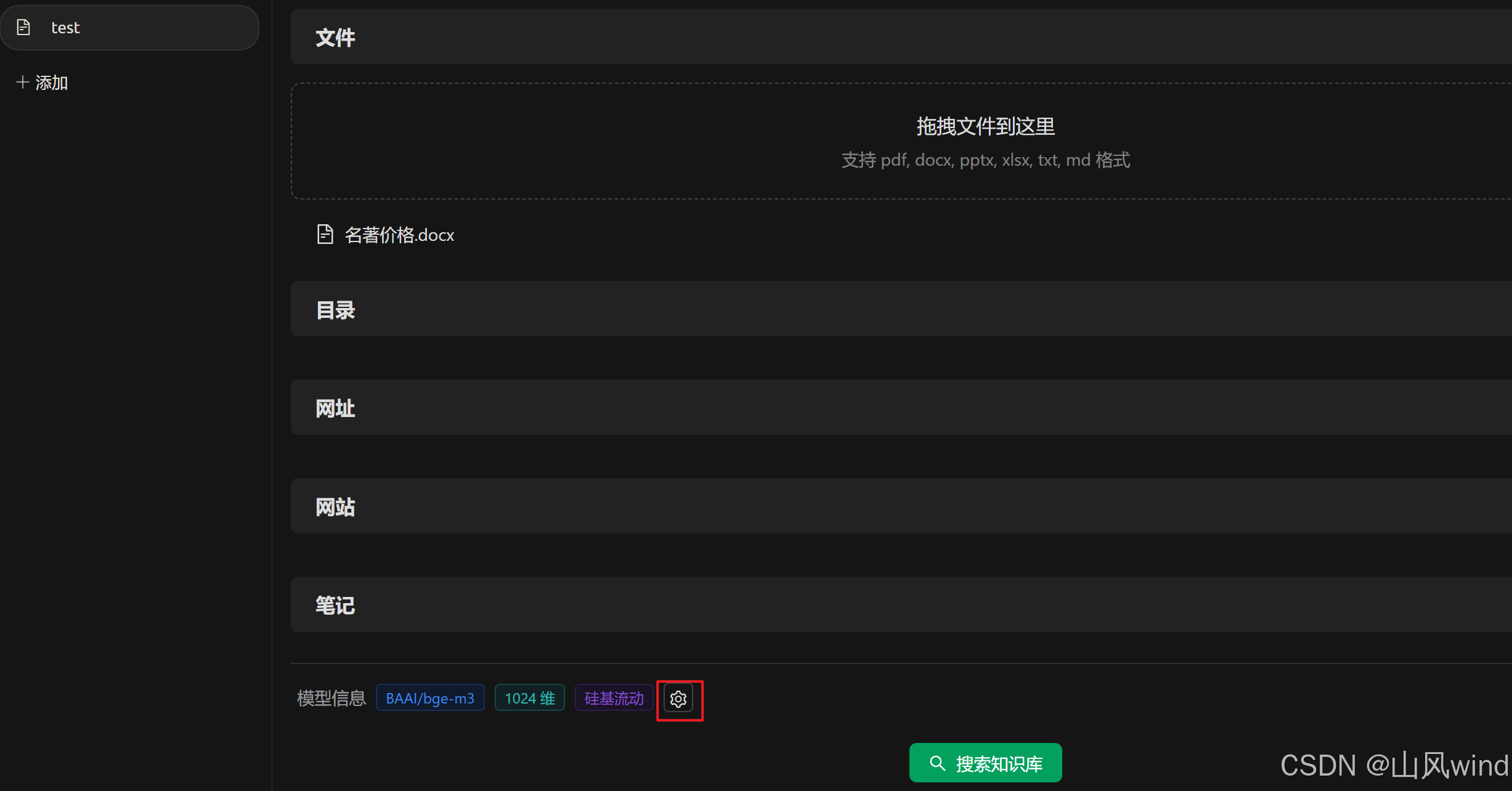Viewport: 1512px width, 791px height.
Task: Expand the 网站 section header
Action: tap(336, 506)
